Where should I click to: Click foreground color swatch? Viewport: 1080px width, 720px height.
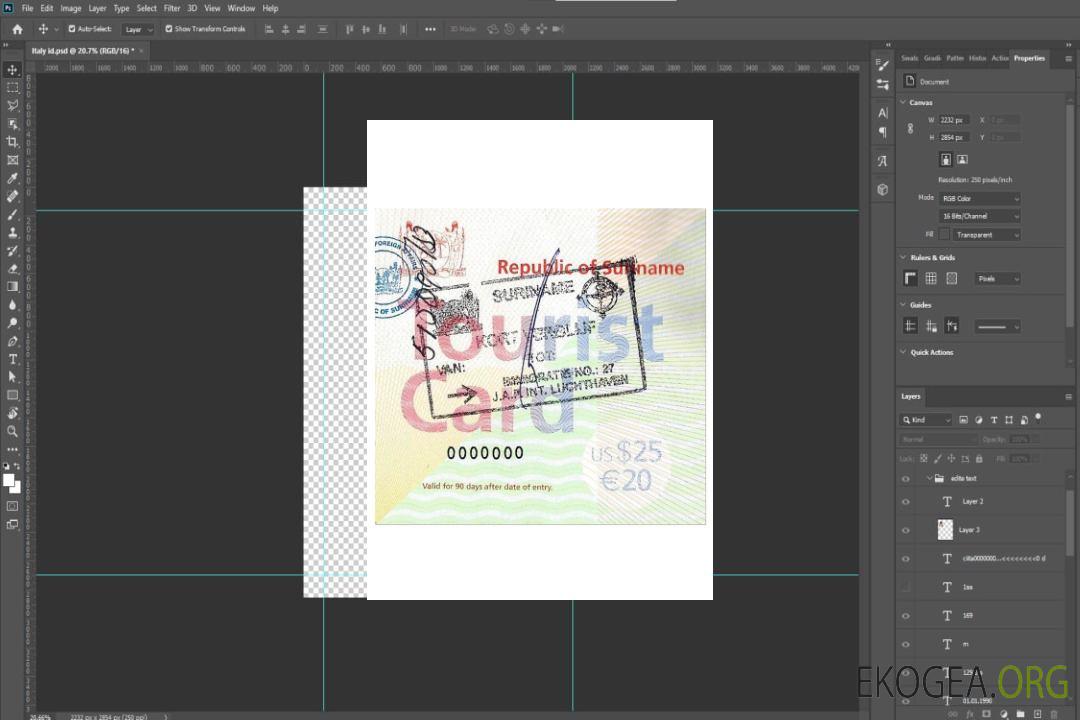pyautogui.click(x=9, y=480)
